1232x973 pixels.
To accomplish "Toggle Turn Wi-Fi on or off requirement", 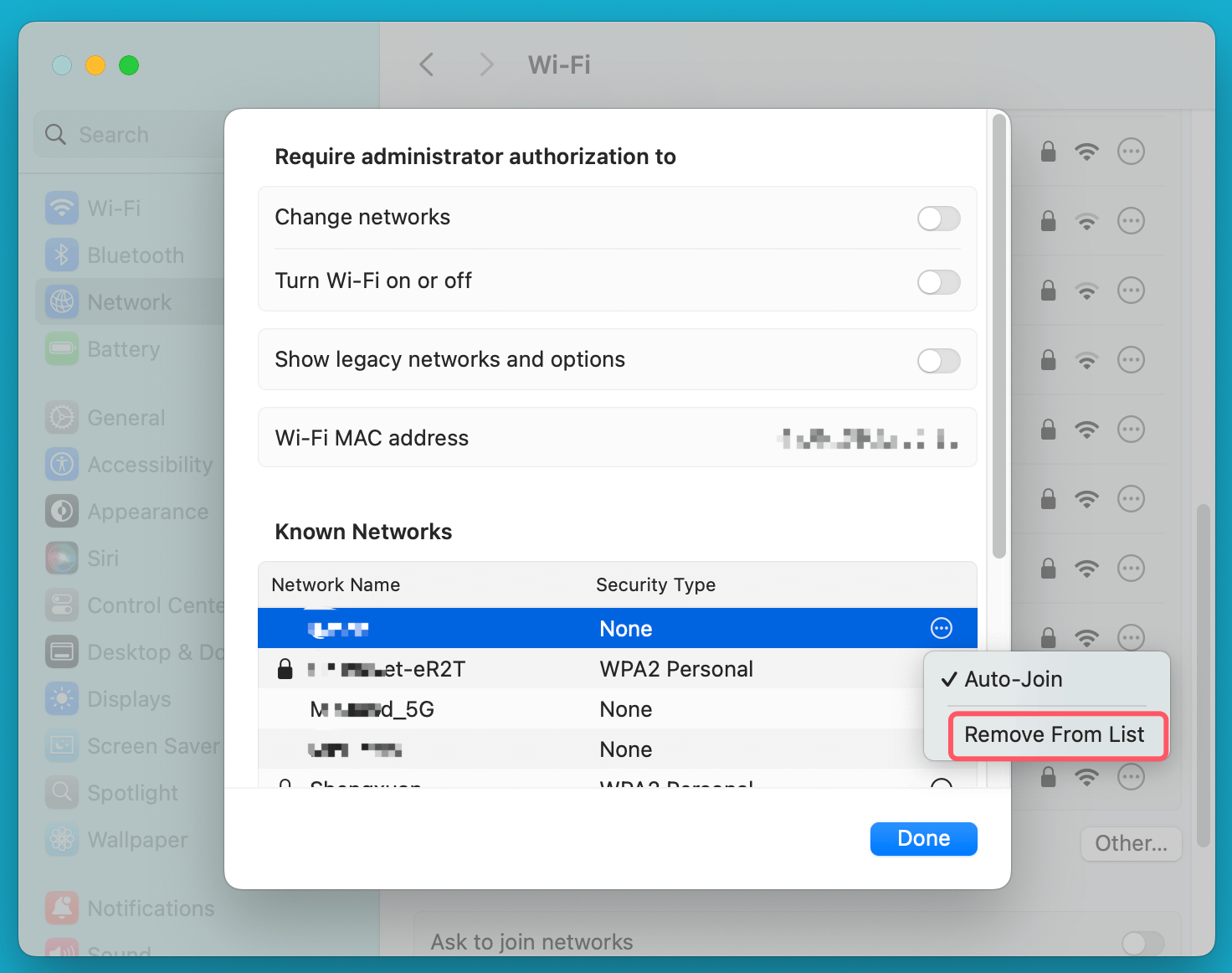I will coord(938,282).
